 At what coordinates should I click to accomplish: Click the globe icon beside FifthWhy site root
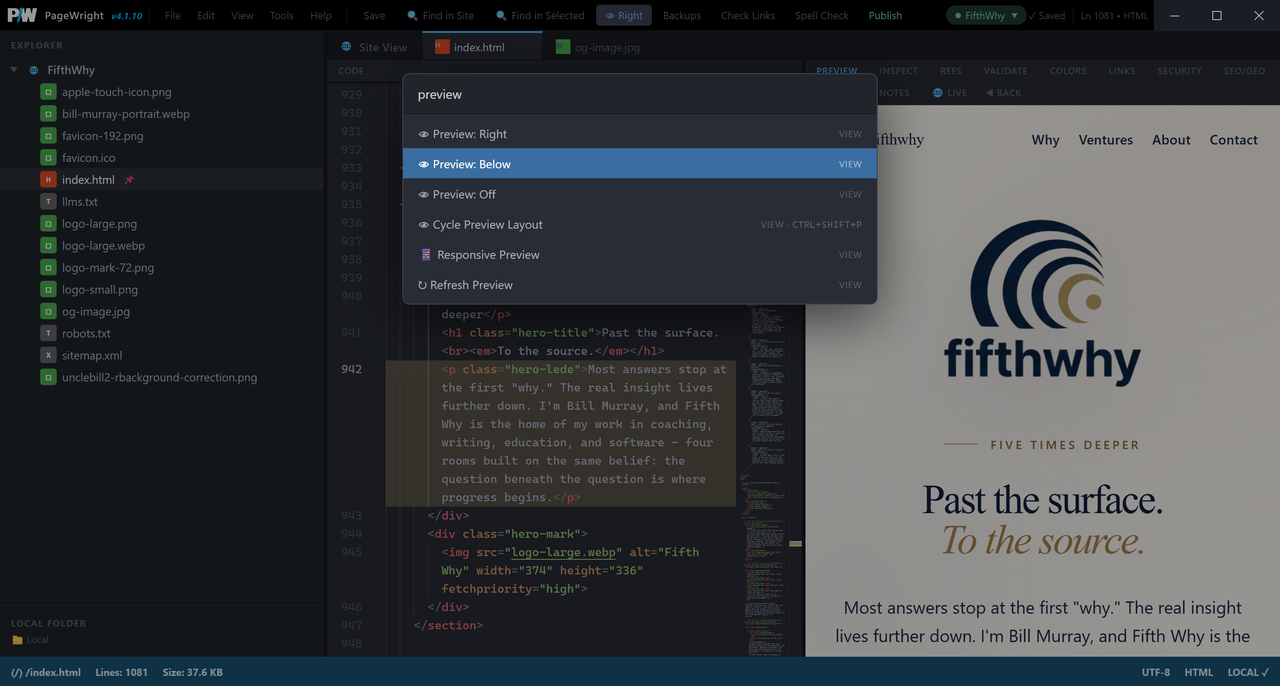tap(34, 70)
